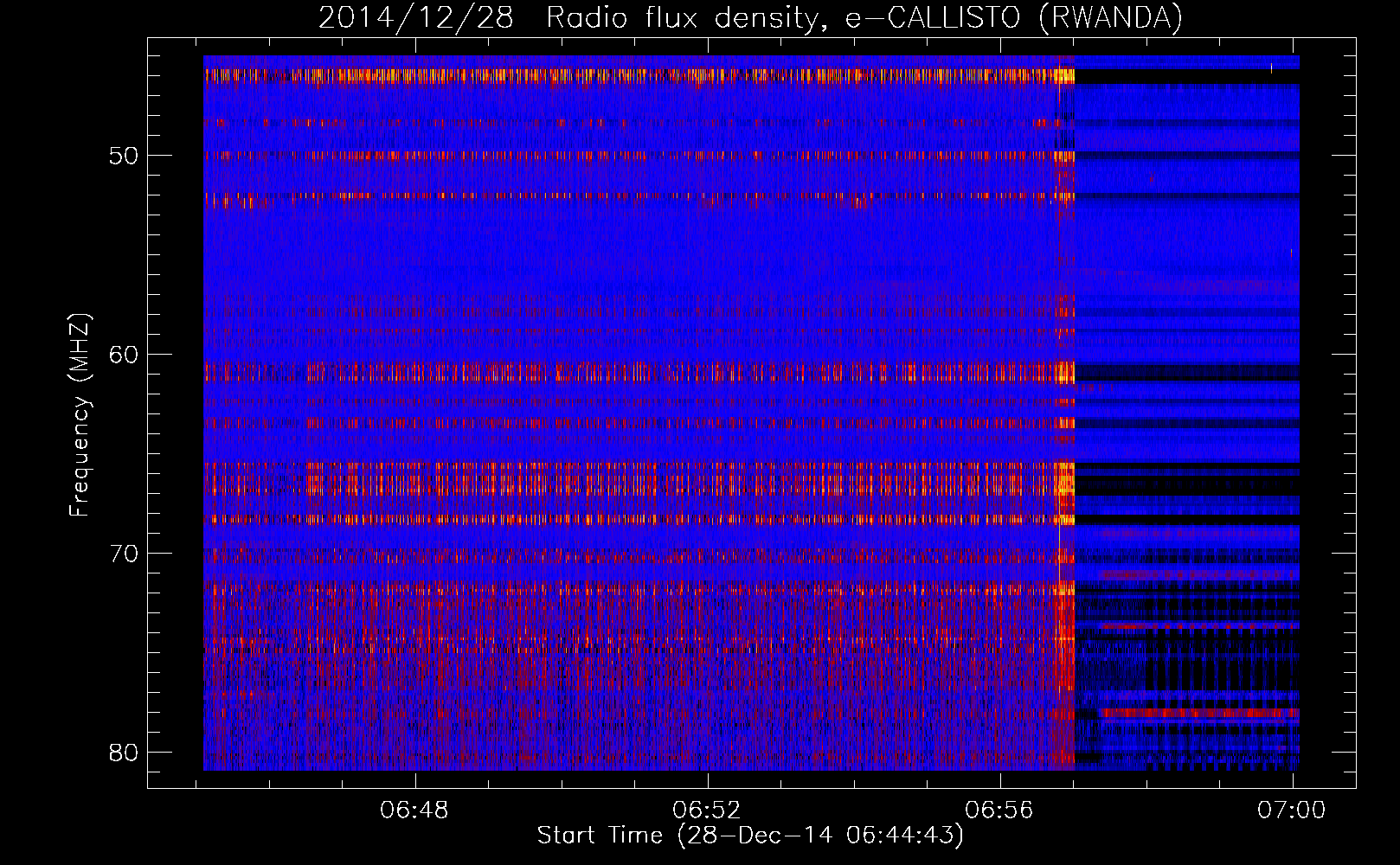Click the 'Frequency (MHZ)' y-axis label

[80, 415]
